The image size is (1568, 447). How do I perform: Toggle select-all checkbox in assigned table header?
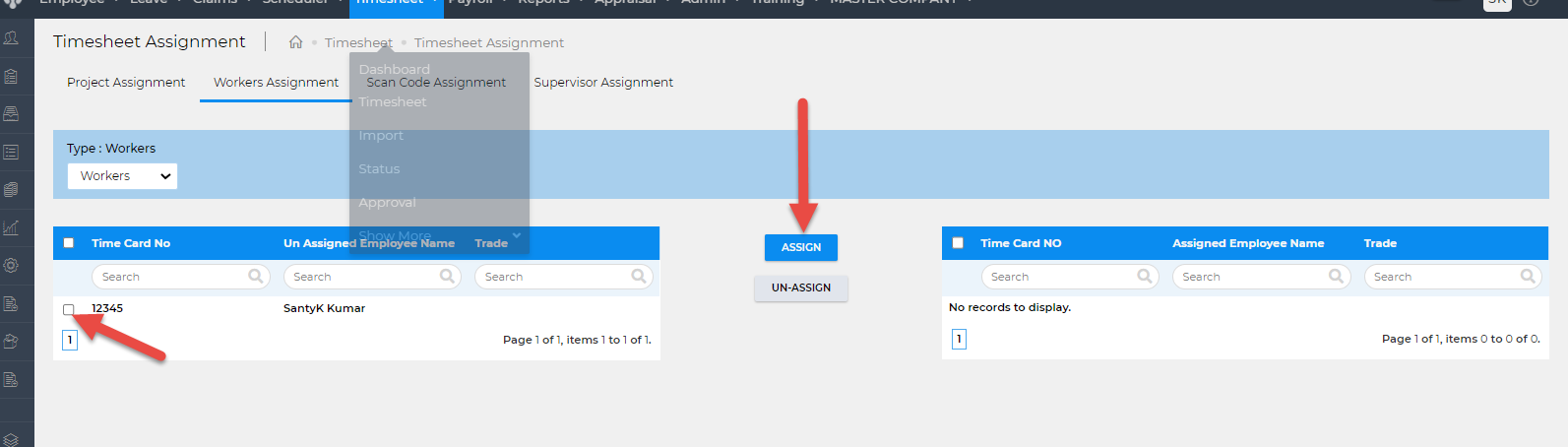pyautogui.click(x=958, y=243)
